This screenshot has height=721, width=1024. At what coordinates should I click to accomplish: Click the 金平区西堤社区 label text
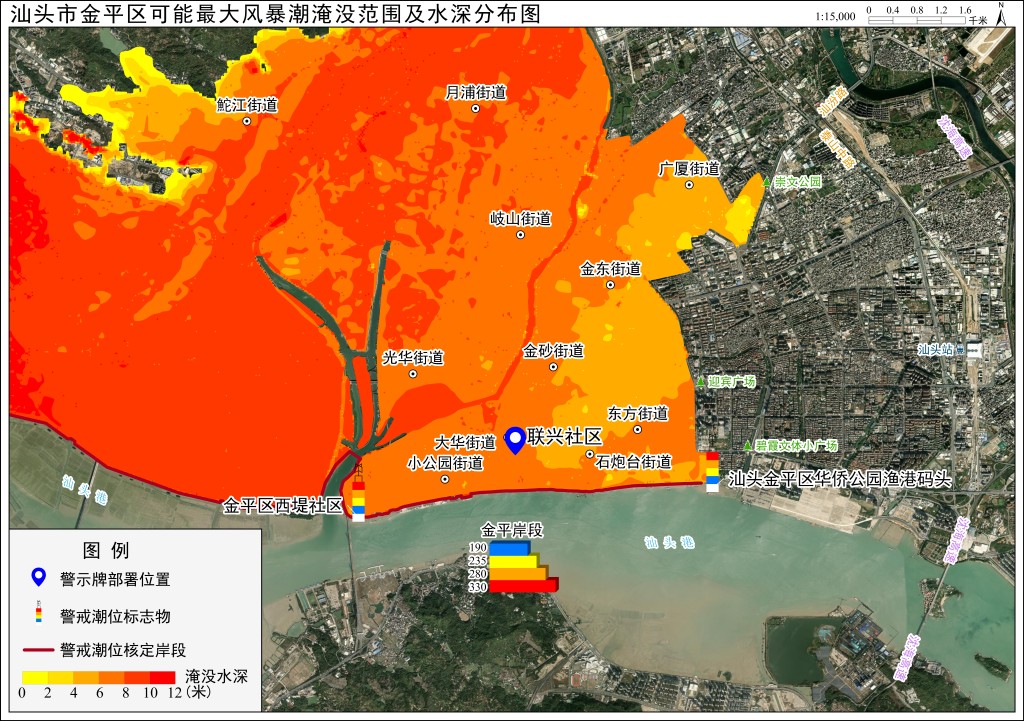point(283,505)
